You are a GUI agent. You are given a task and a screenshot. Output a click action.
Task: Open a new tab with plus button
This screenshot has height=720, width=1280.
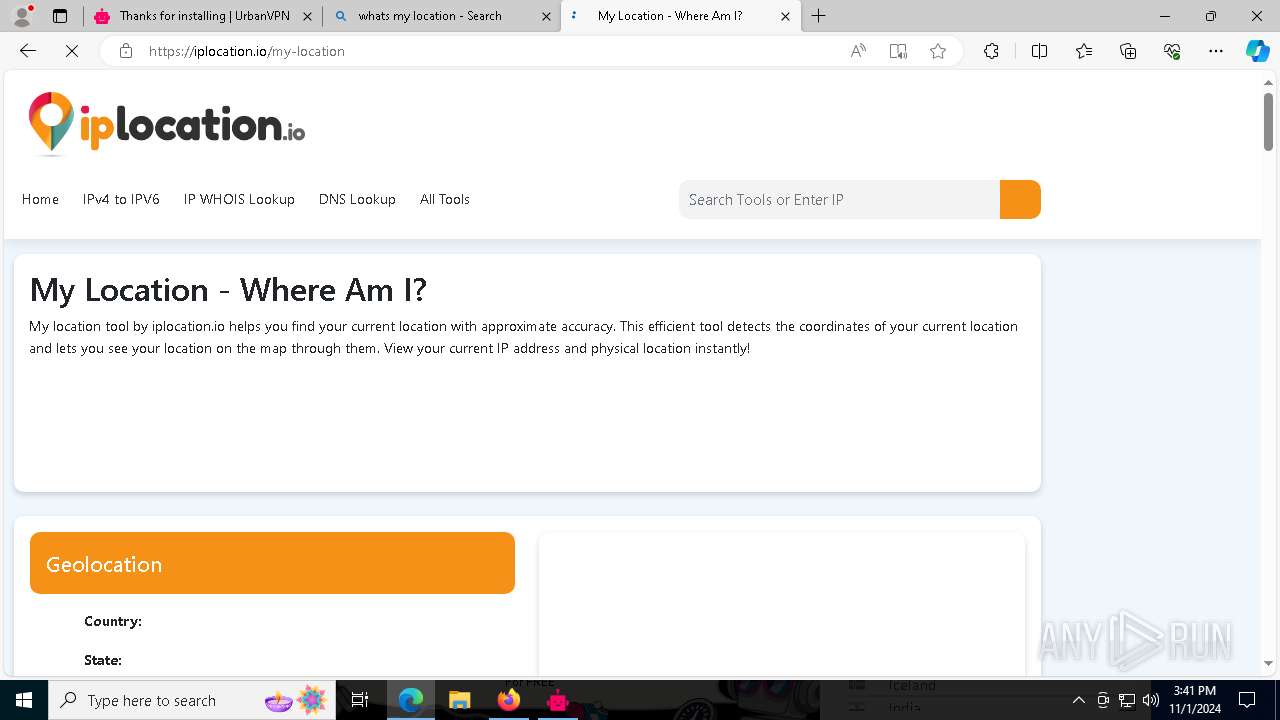point(819,16)
